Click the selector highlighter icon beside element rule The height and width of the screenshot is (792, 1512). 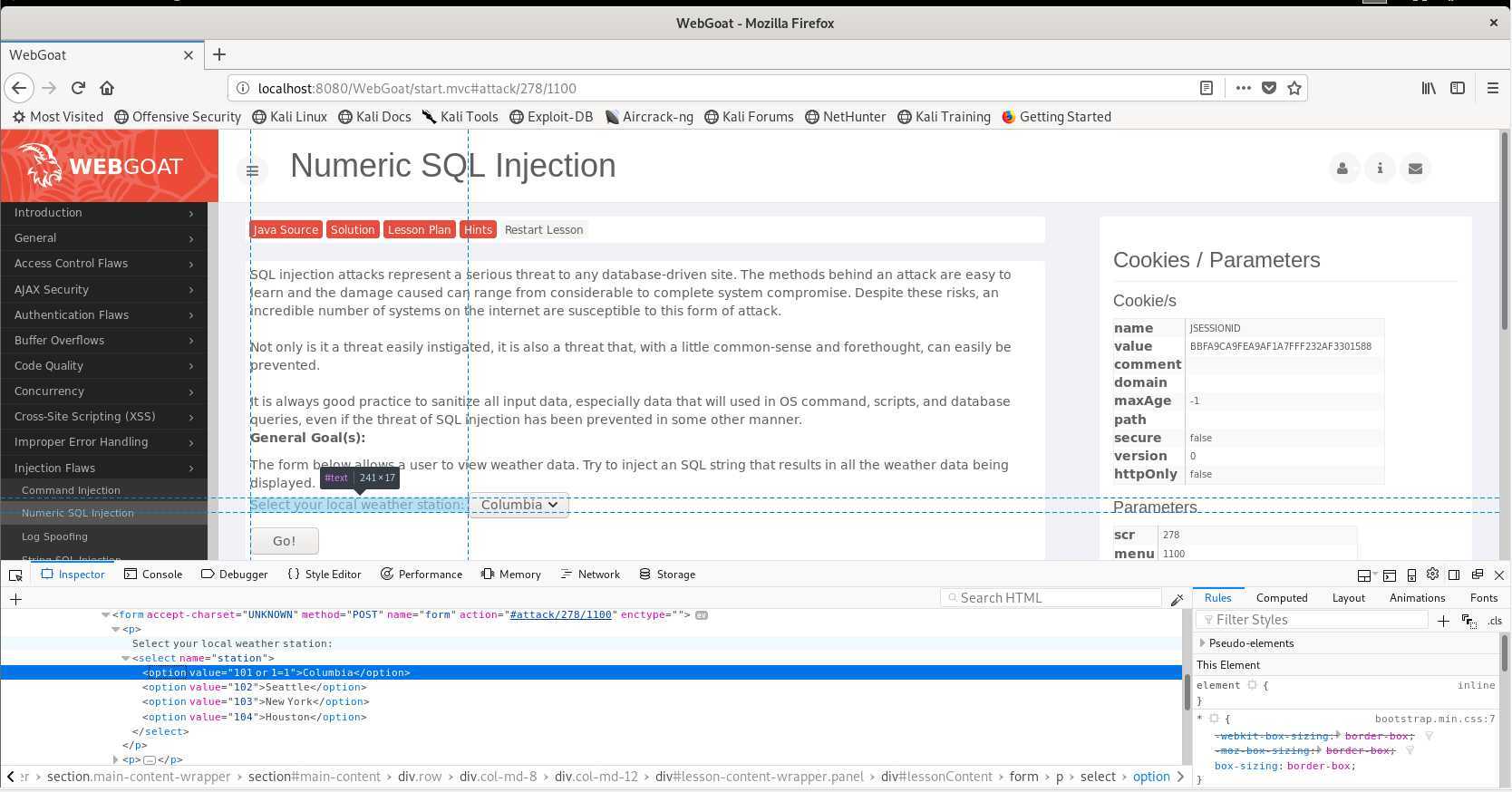(1252, 685)
